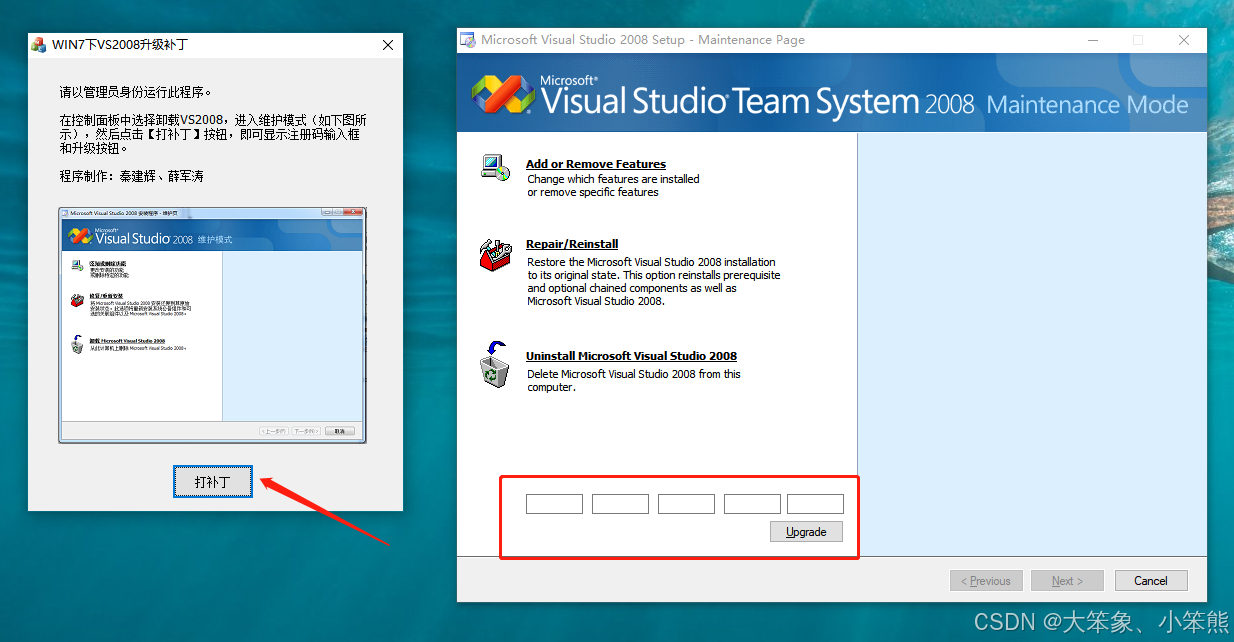Click the third product key input box

[x=686, y=504]
